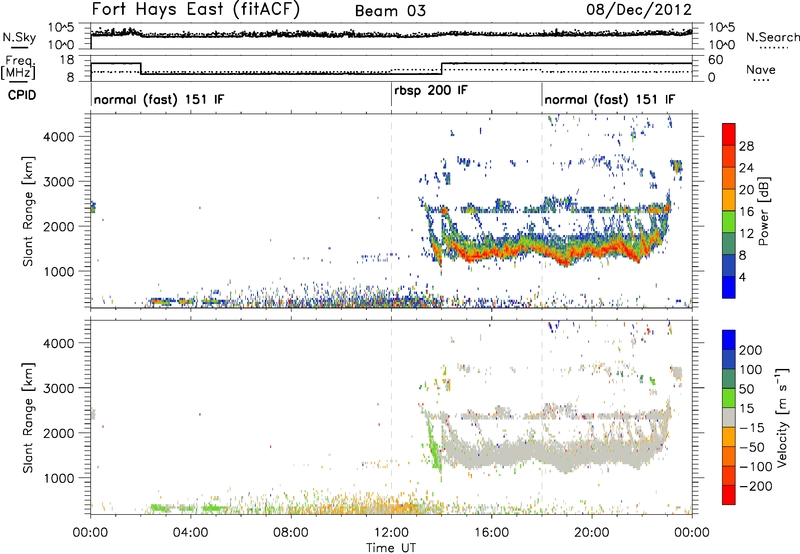Viewport: 800px width, 554px height.
Task: Click 'Slant Range [km]' label of velocity panel
Action: (x=28, y=418)
